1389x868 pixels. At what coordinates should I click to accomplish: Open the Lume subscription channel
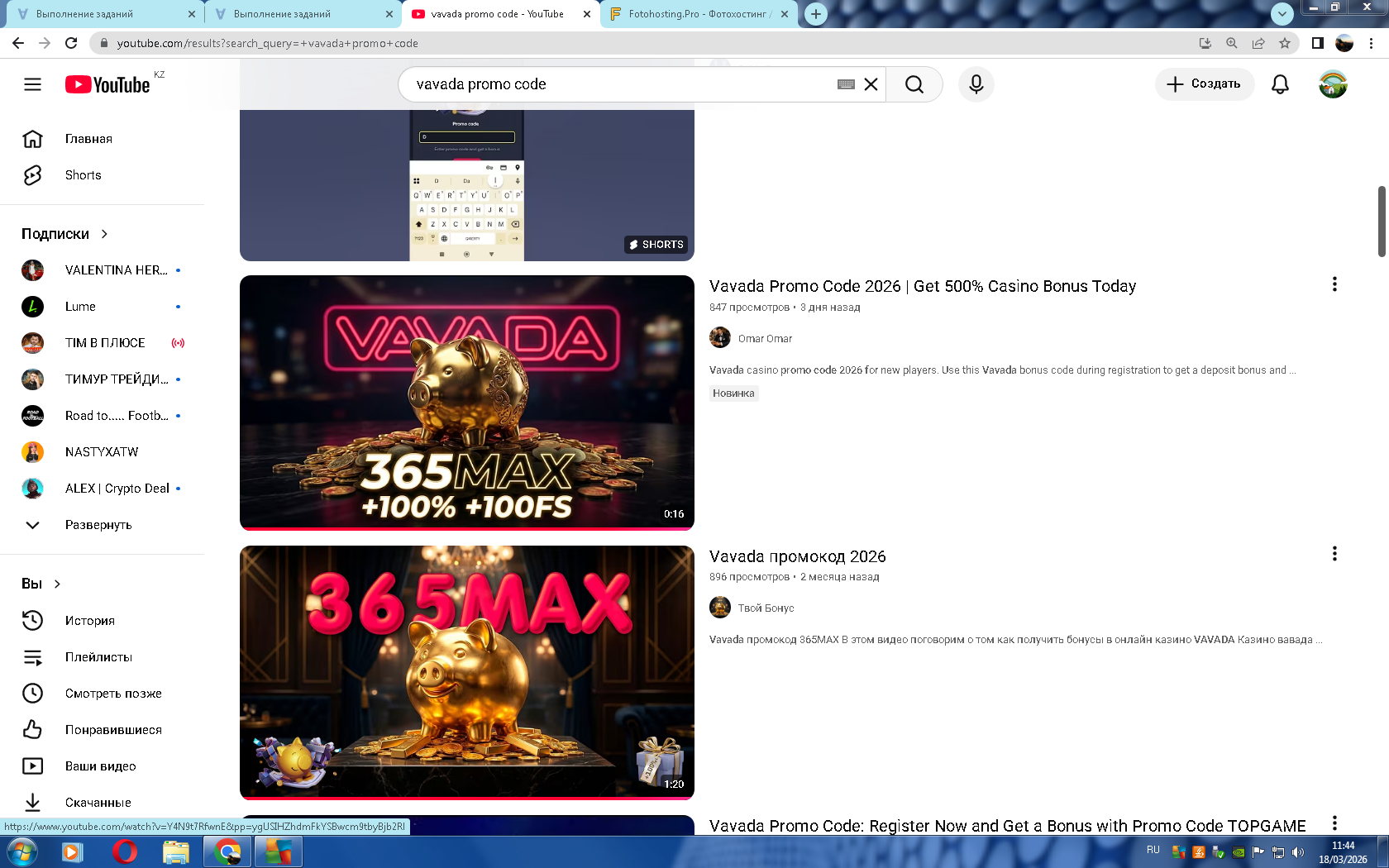pos(102,307)
